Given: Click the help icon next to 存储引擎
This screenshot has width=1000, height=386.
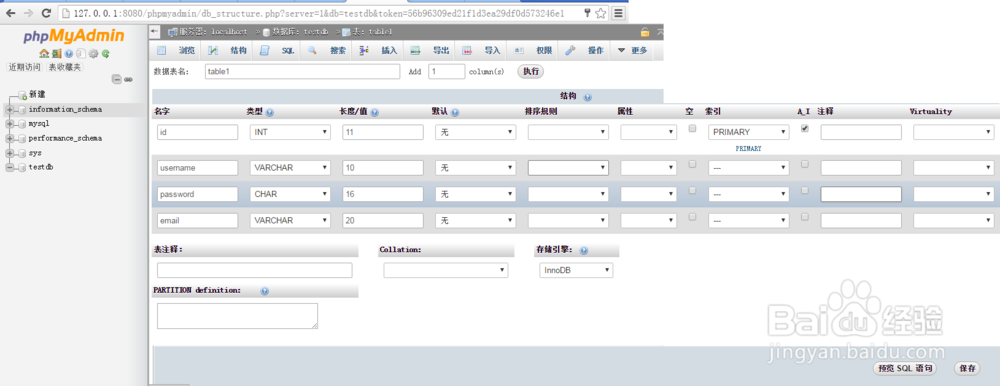Looking at the screenshot, I should 584,251.
